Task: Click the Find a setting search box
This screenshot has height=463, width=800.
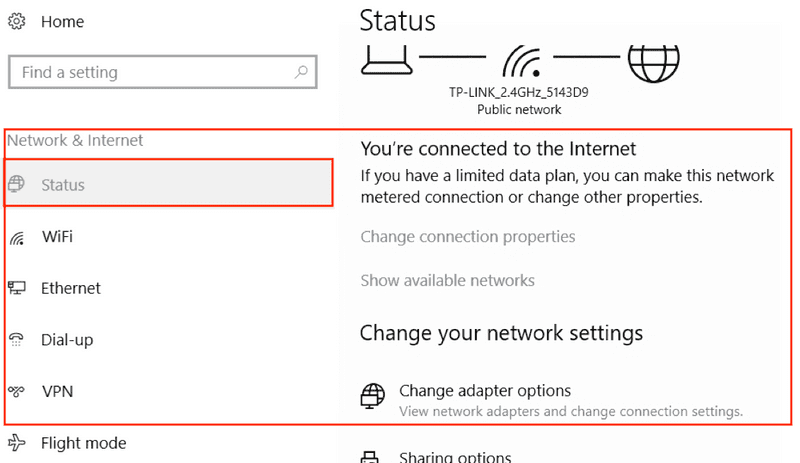Action: click(163, 72)
